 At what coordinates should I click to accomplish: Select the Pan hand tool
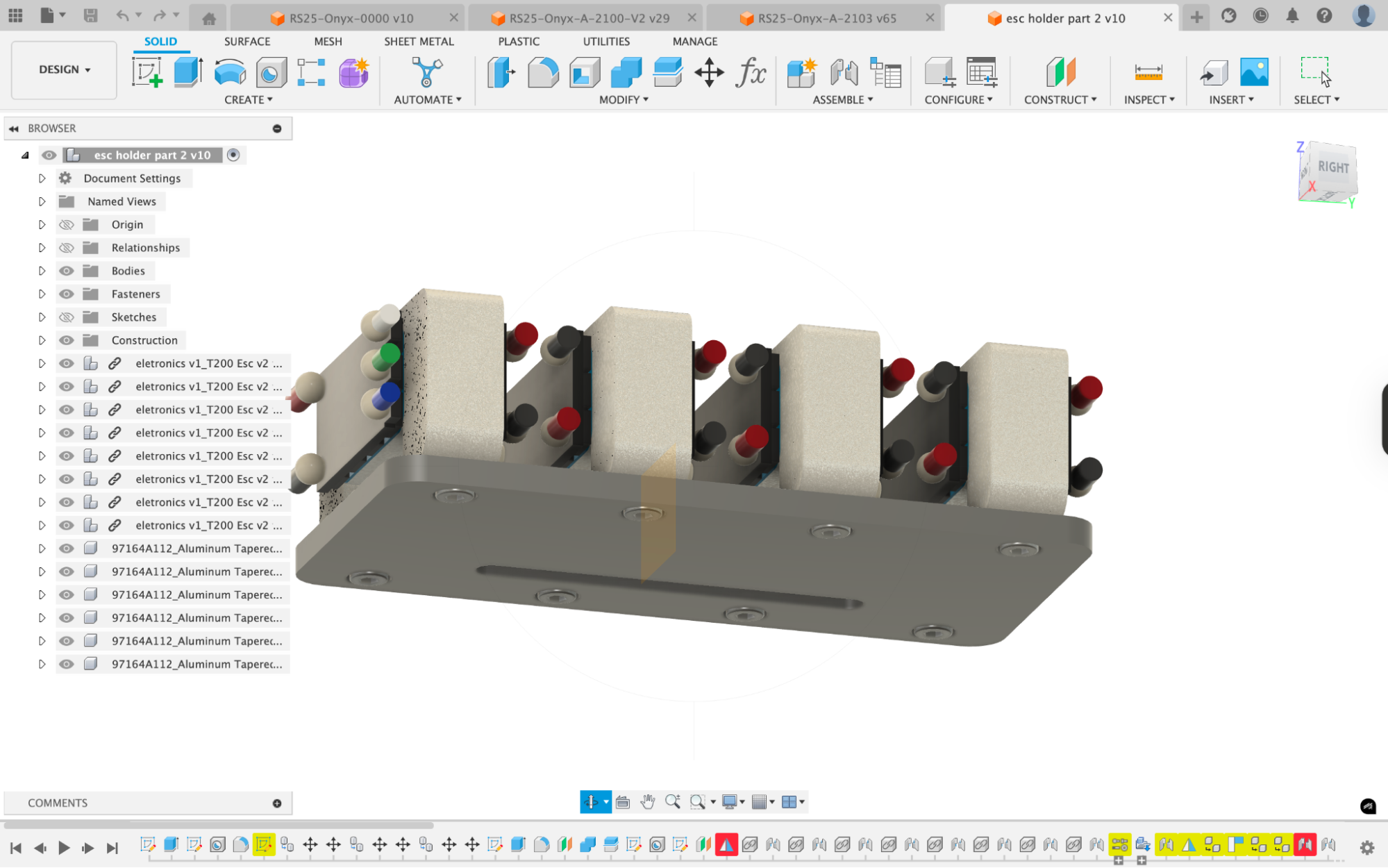pos(648,802)
